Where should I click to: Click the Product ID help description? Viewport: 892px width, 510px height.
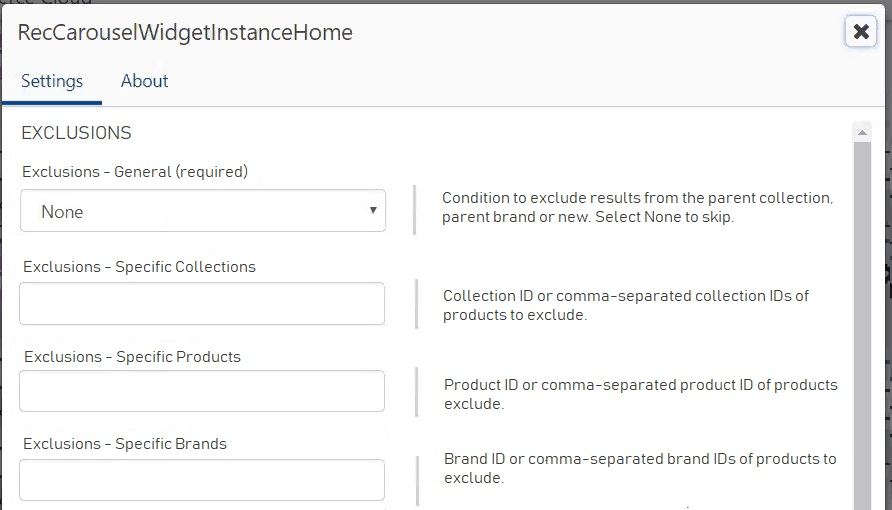click(640, 394)
